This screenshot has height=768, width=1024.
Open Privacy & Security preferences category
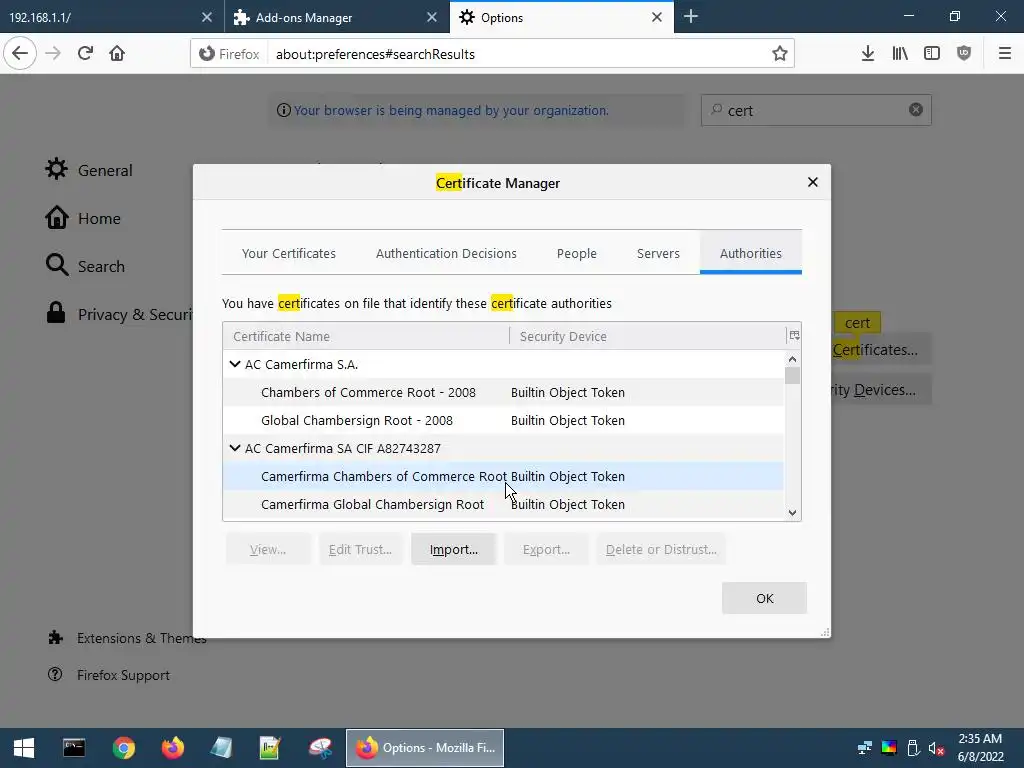click(x=119, y=314)
